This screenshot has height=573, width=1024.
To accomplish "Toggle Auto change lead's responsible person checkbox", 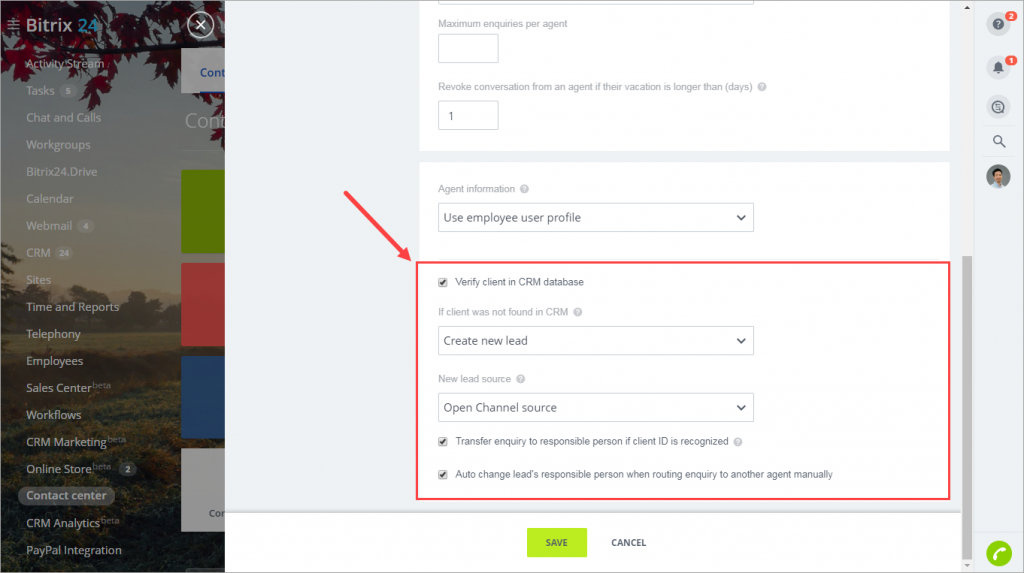I will click(x=443, y=474).
